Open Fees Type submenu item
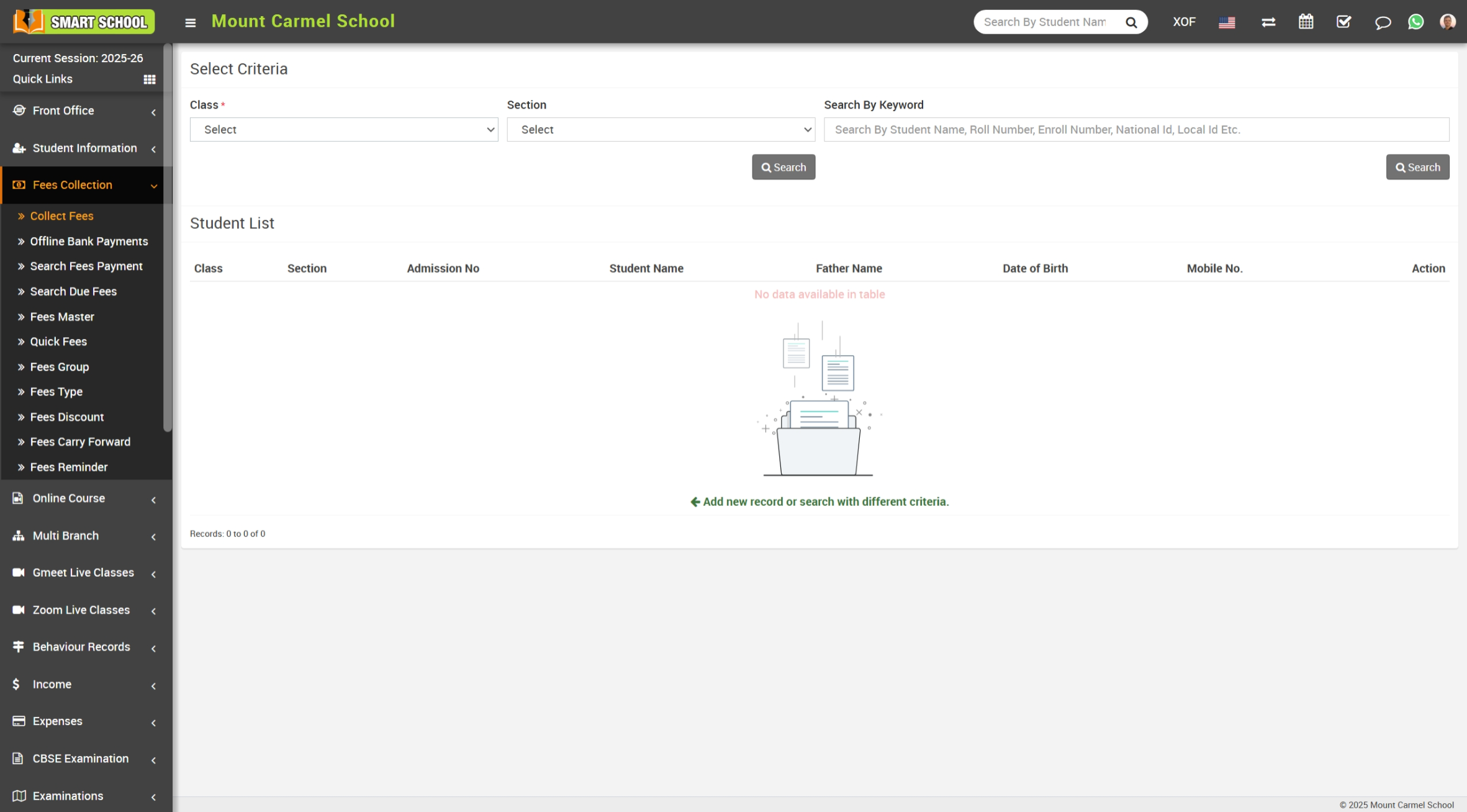 tap(56, 392)
